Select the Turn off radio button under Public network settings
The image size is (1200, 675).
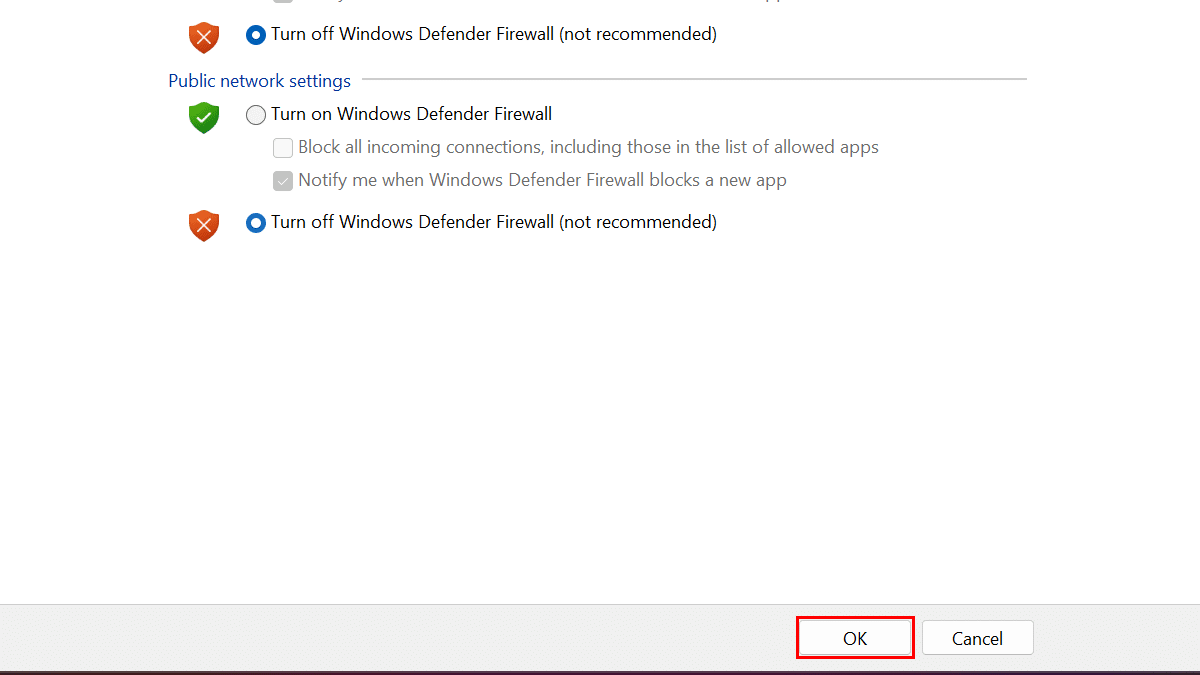click(256, 223)
